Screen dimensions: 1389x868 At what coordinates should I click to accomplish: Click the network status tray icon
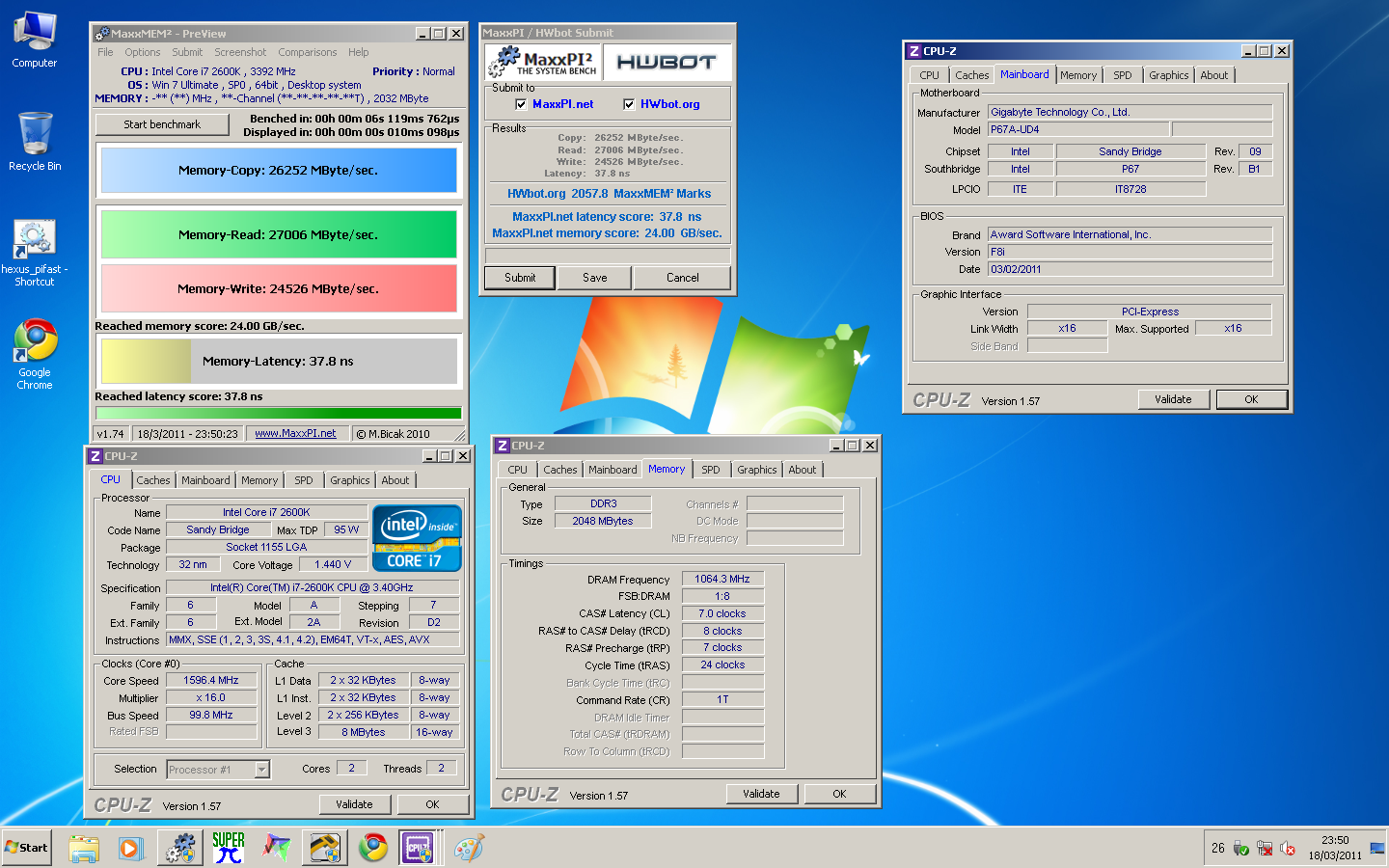pos(1265,849)
